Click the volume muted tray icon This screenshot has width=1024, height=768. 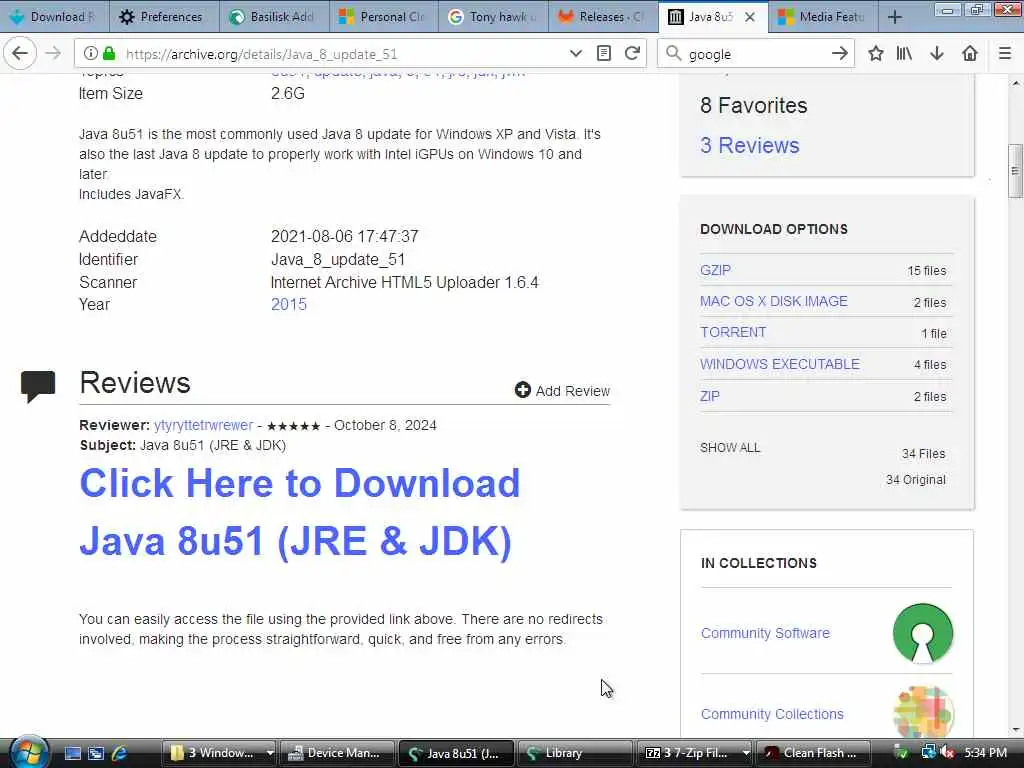[x=948, y=753]
